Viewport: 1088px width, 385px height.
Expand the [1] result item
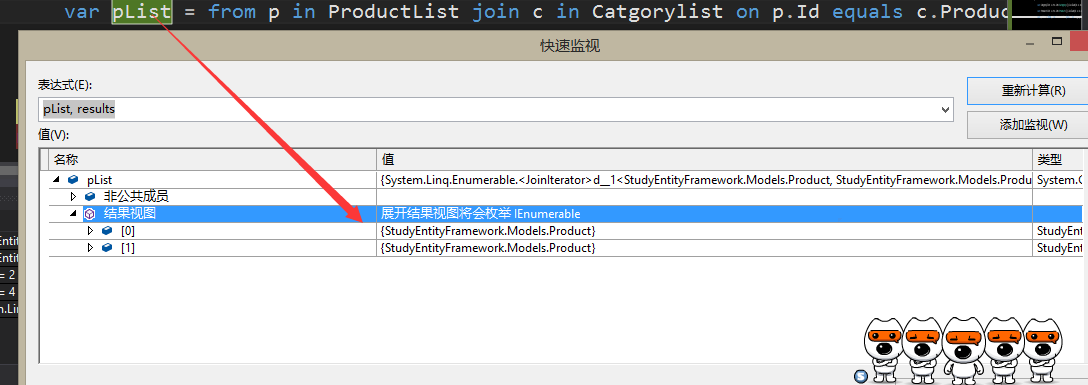point(90,248)
